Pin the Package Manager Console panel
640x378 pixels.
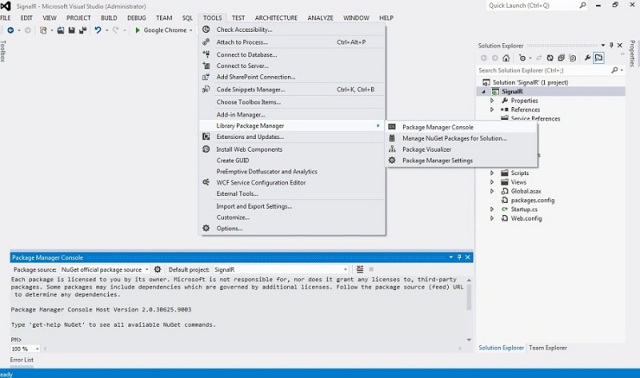click(x=459, y=257)
